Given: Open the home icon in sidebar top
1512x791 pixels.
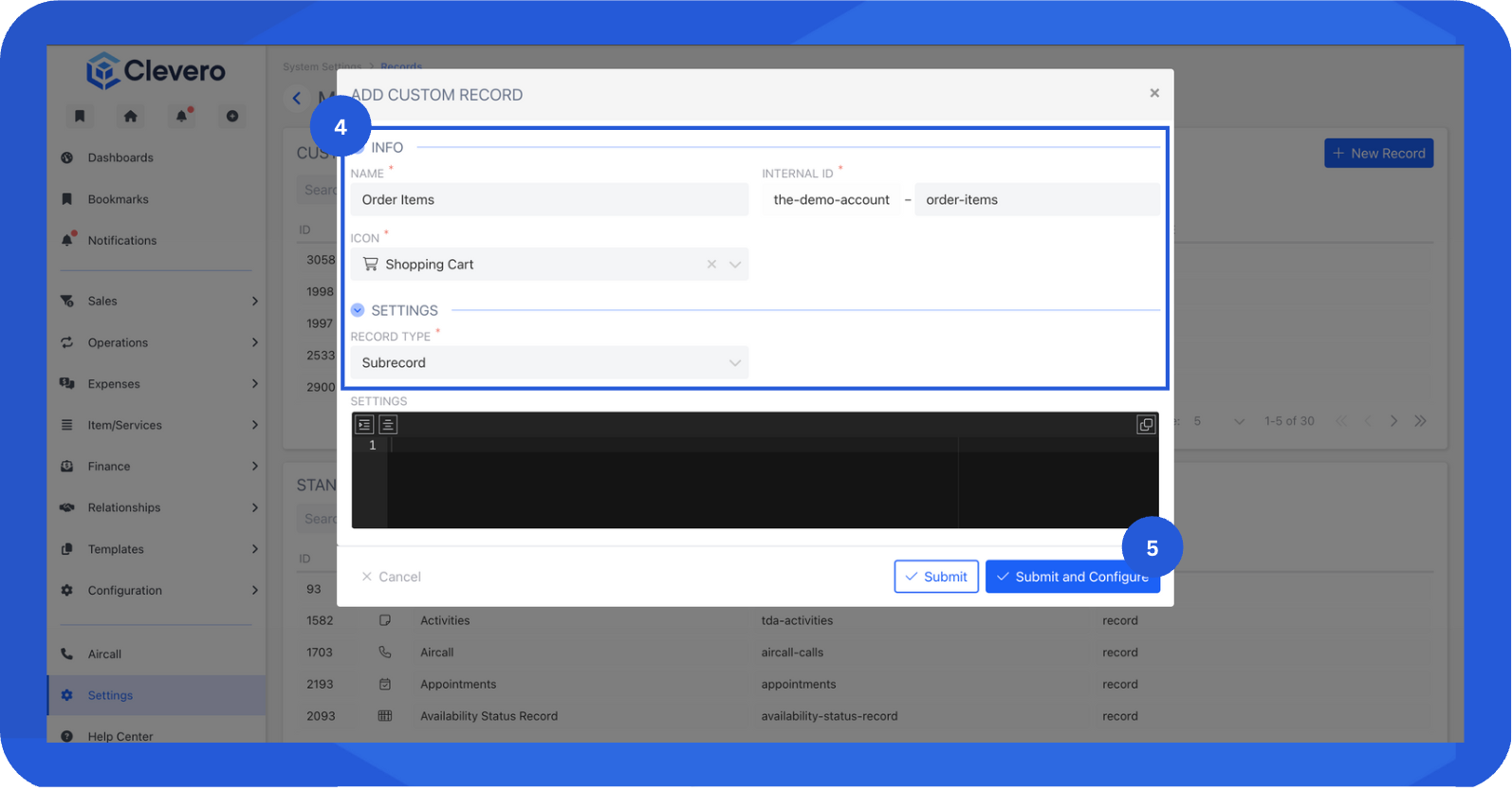Looking at the screenshot, I should [x=131, y=116].
